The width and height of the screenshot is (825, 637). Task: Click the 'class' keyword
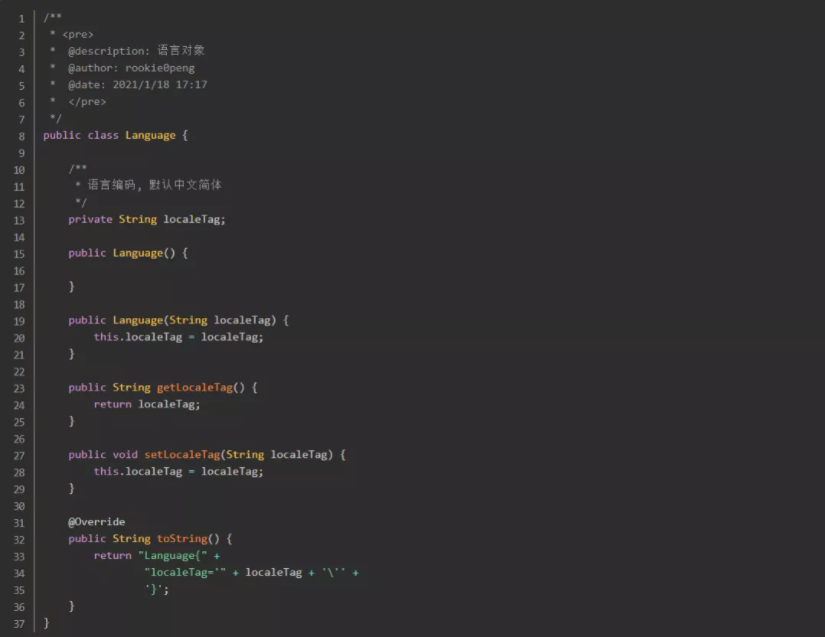[103, 135]
